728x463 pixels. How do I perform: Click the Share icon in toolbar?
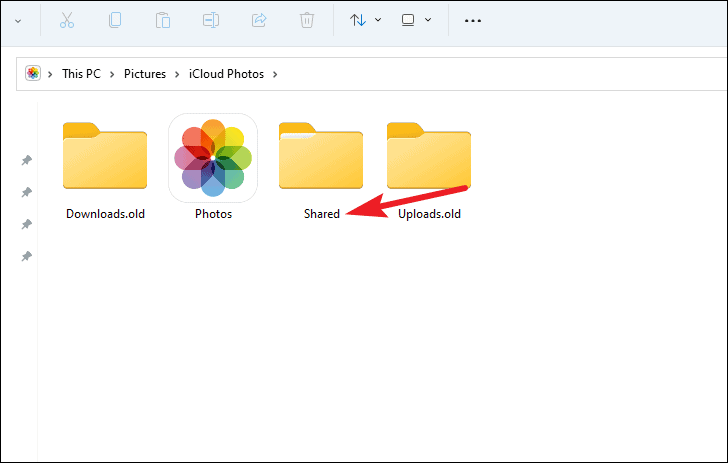[x=259, y=20]
